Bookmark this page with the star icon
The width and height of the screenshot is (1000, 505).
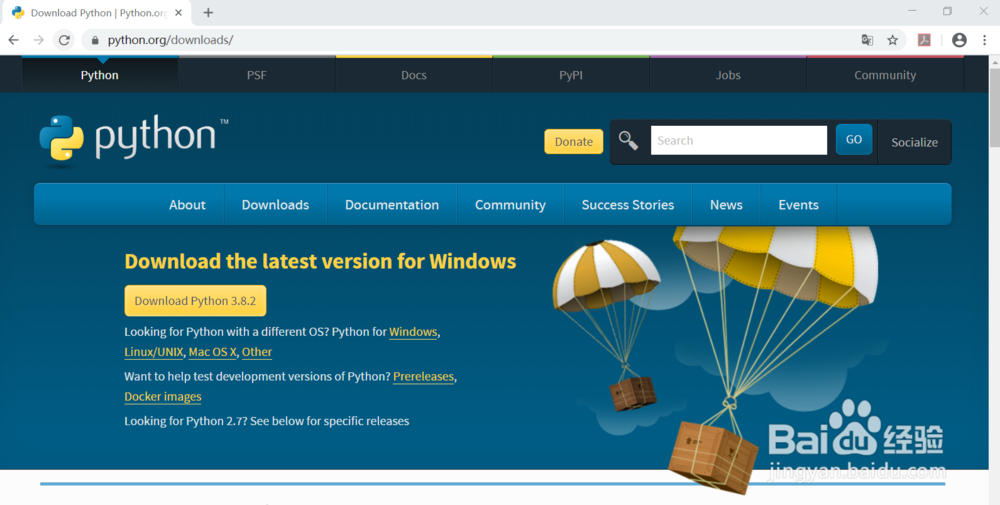pos(893,40)
